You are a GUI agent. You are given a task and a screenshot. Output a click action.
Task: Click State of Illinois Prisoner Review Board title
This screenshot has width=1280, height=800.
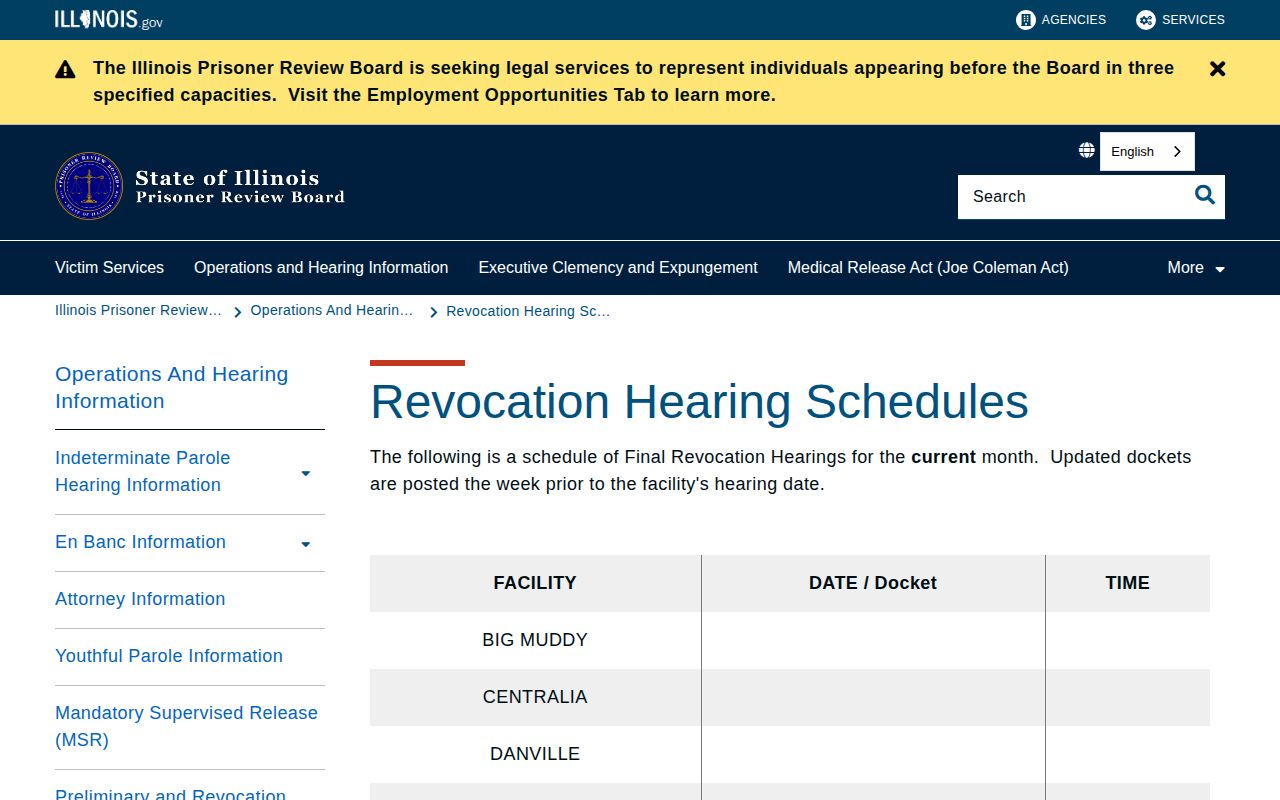click(x=240, y=186)
